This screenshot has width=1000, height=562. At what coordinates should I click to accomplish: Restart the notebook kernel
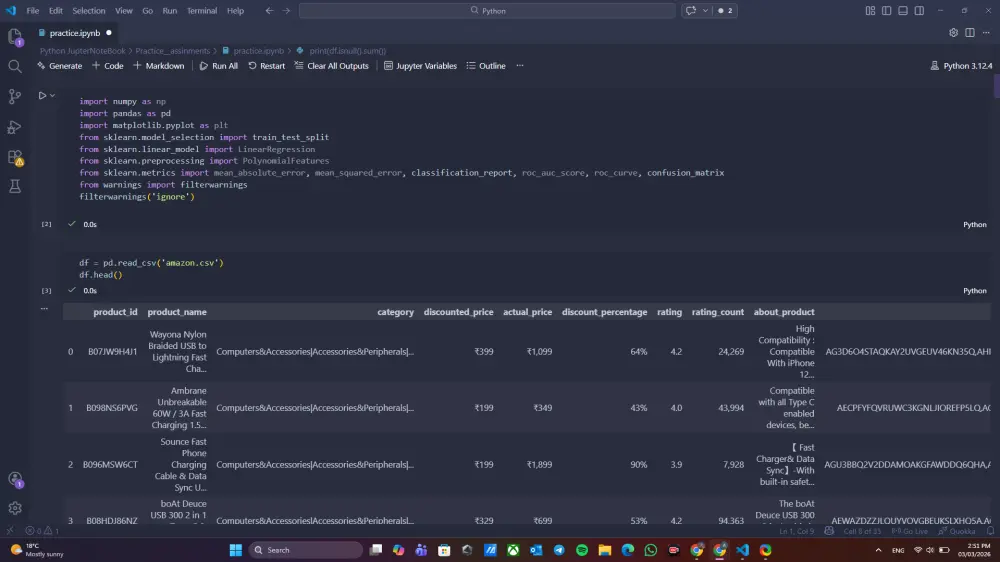click(267, 66)
